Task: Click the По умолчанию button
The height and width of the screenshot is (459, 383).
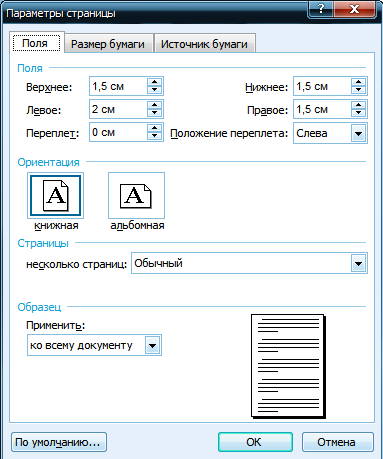Action: click(59, 442)
